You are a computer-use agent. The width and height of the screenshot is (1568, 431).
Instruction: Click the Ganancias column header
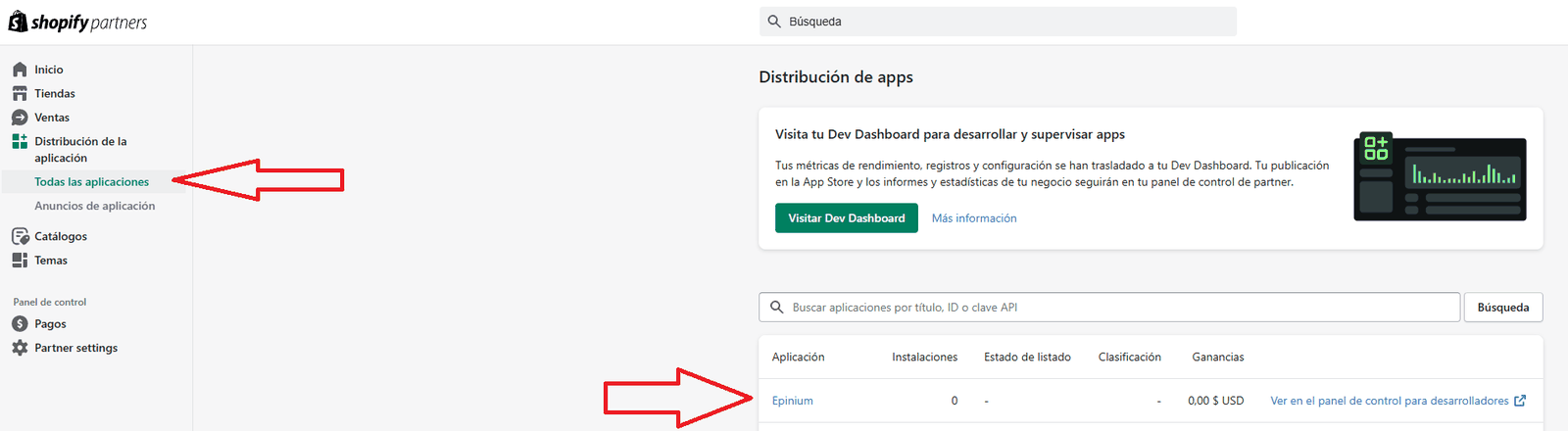[x=1218, y=358]
